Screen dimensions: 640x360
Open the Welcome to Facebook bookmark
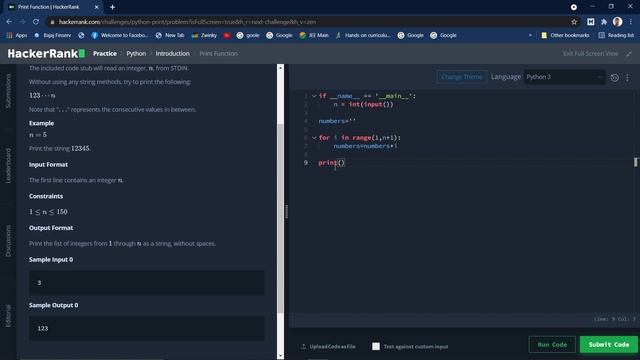pos(120,36)
